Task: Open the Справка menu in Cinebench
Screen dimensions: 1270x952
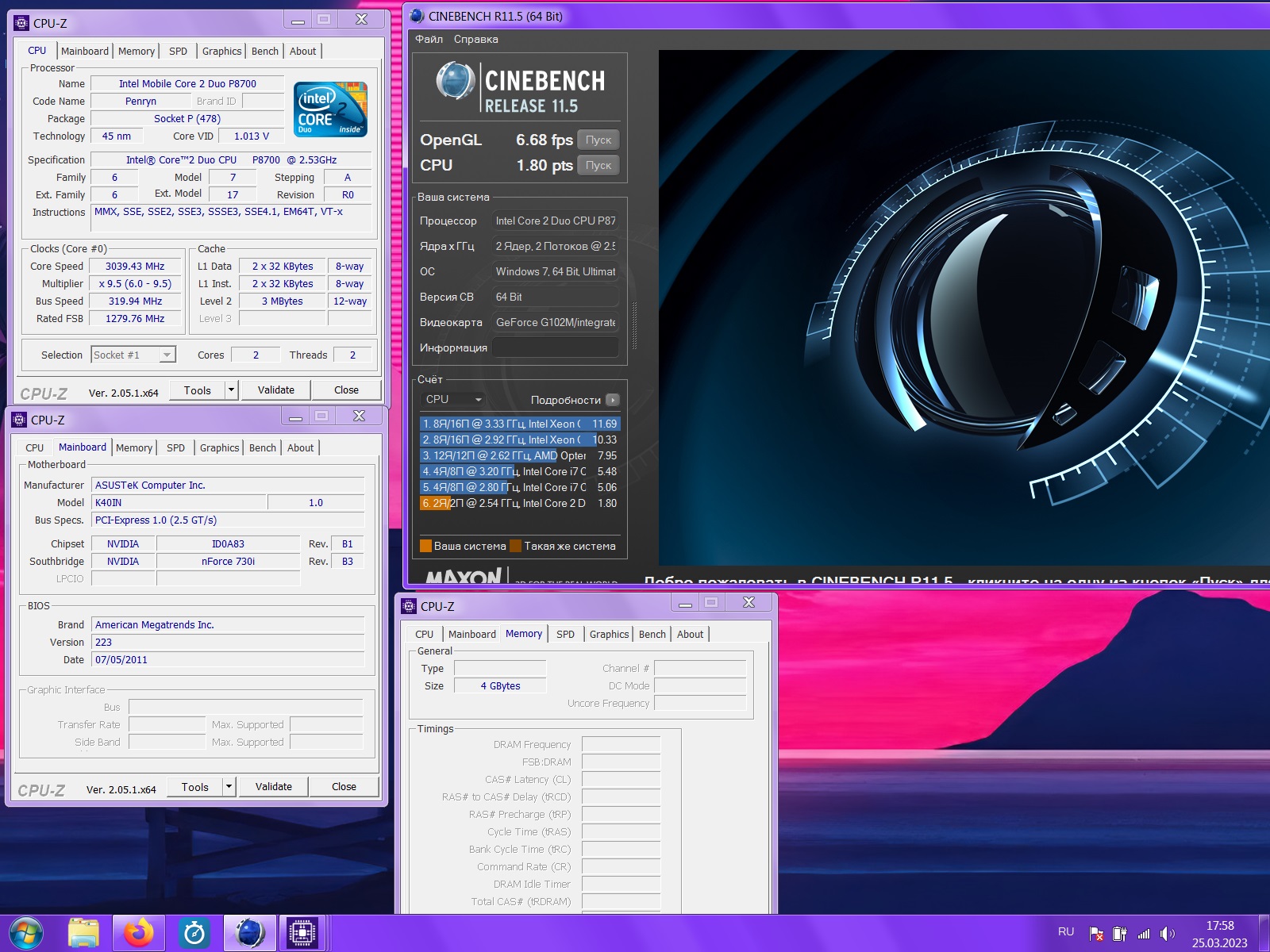Action: pyautogui.click(x=476, y=39)
